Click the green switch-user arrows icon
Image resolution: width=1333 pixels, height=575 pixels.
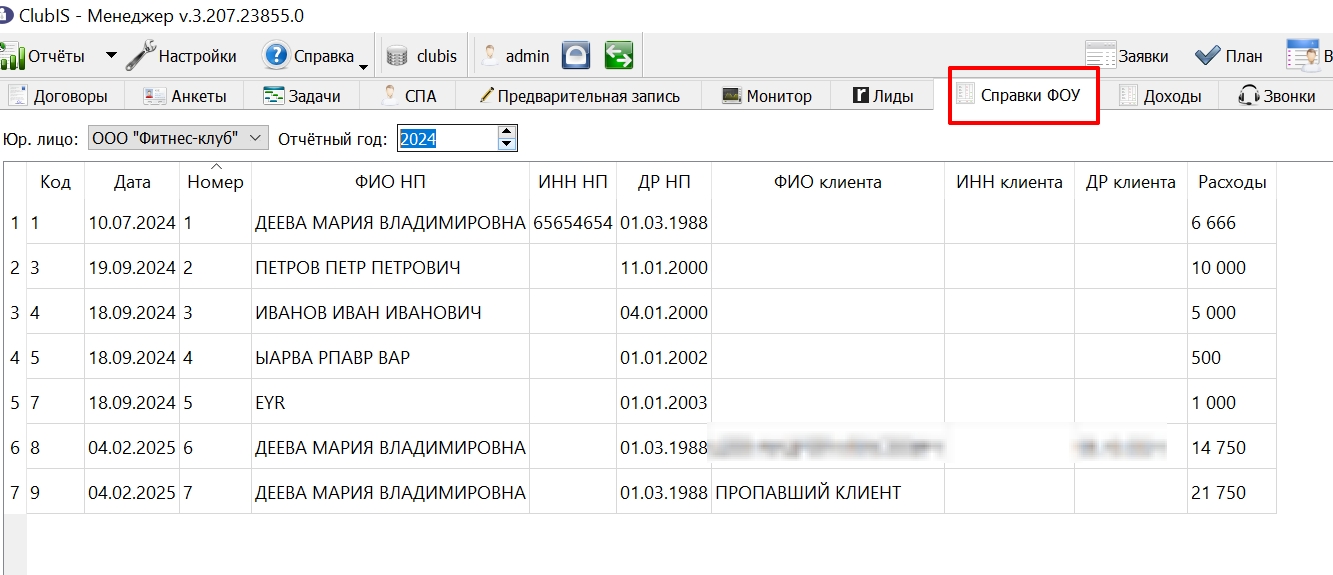619,56
